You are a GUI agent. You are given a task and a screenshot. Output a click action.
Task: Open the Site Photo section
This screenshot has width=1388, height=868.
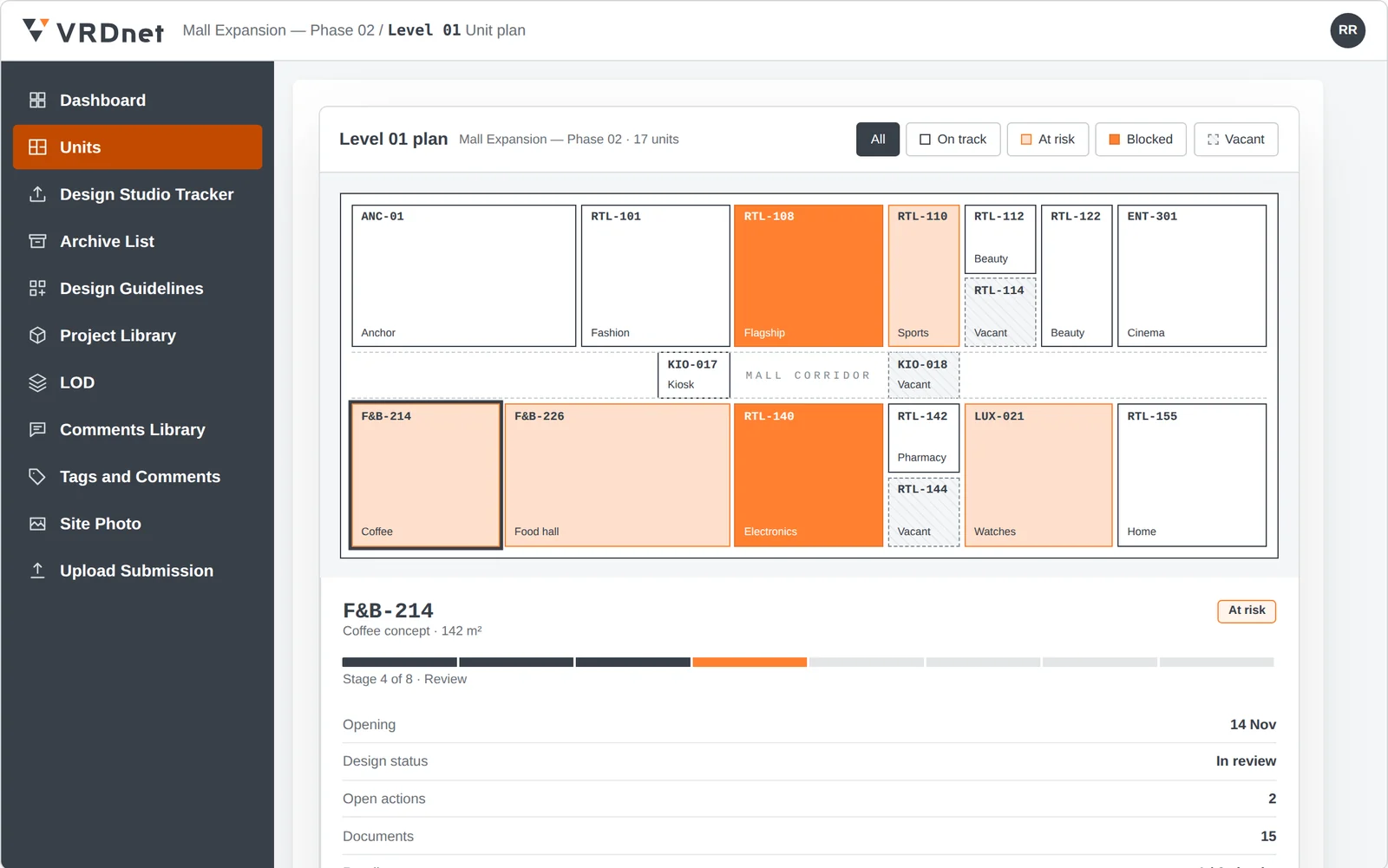coord(137,524)
